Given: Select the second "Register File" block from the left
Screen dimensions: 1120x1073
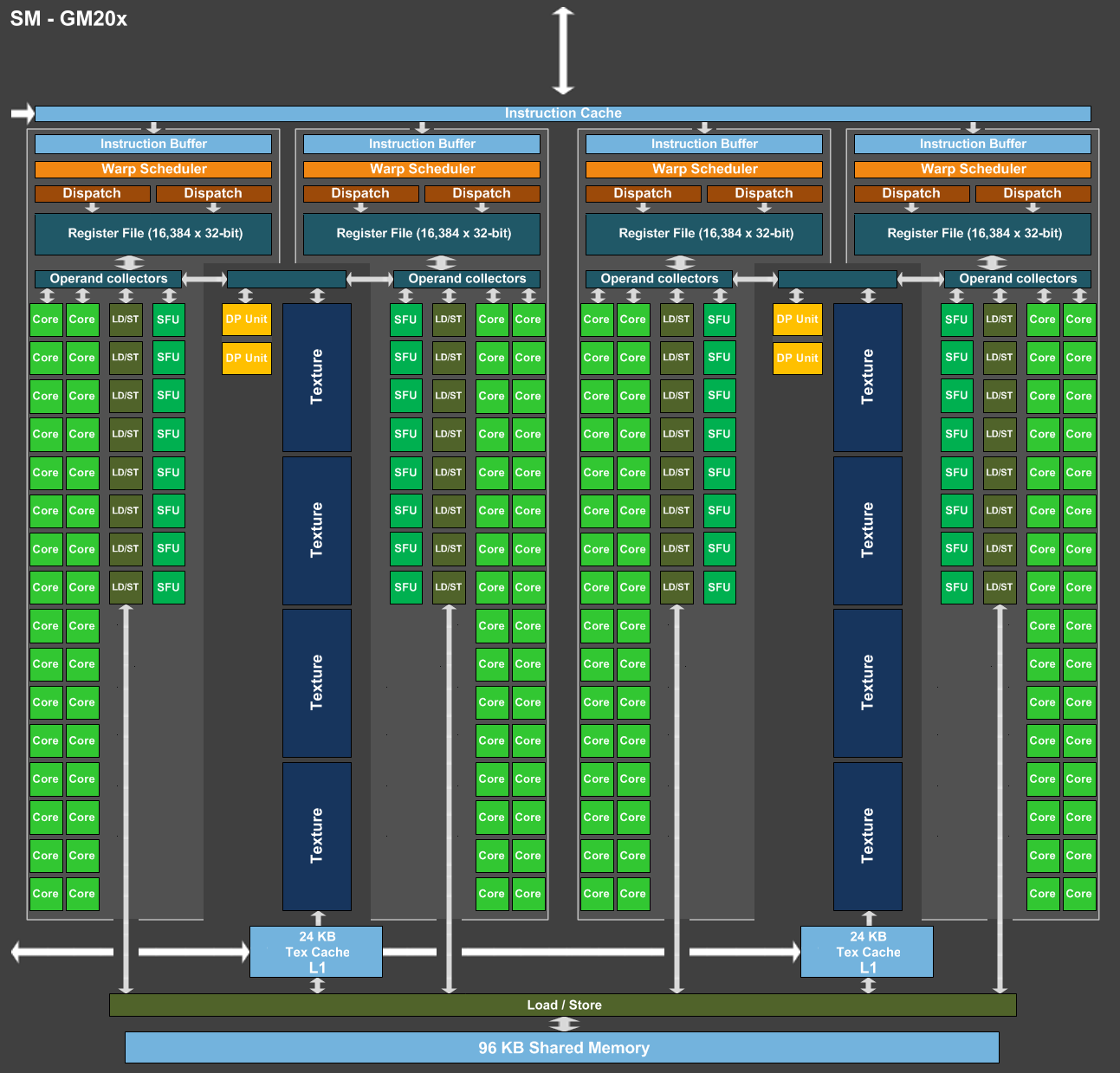Looking at the screenshot, I should (x=422, y=234).
